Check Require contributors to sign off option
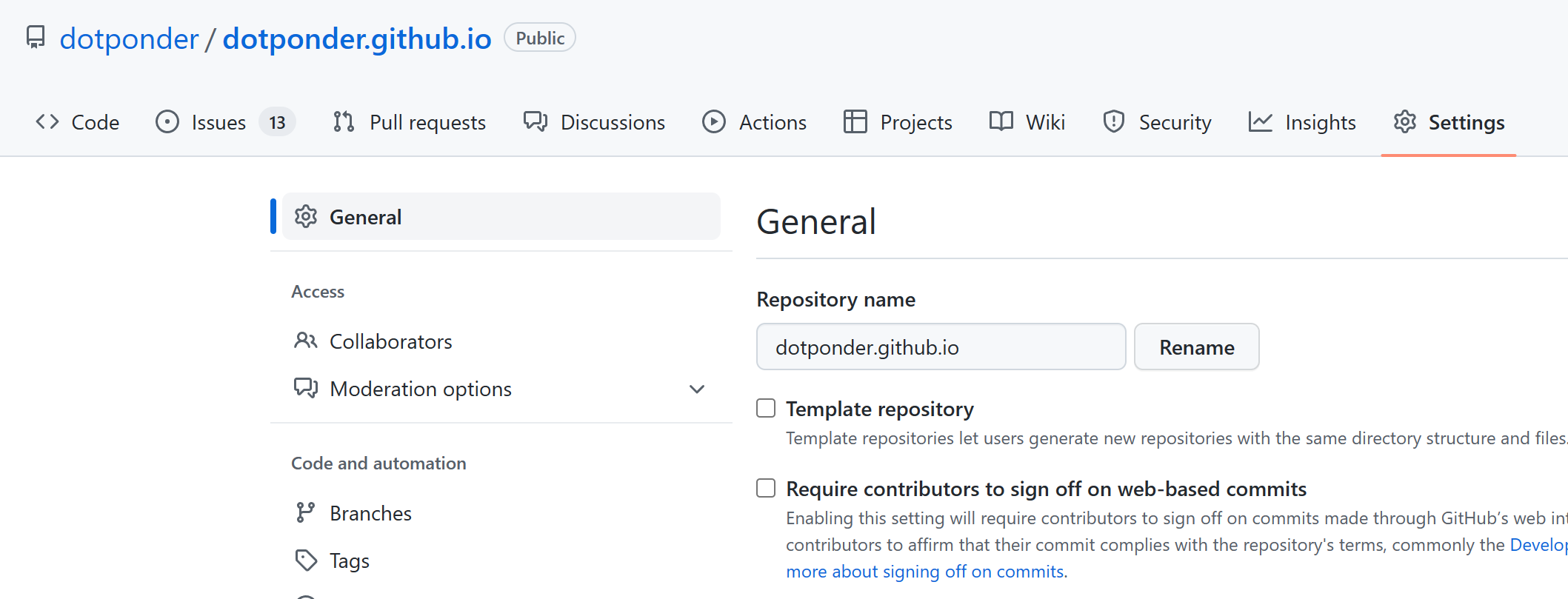Image resolution: width=1568 pixels, height=599 pixels. pyautogui.click(x=766, y=488)
